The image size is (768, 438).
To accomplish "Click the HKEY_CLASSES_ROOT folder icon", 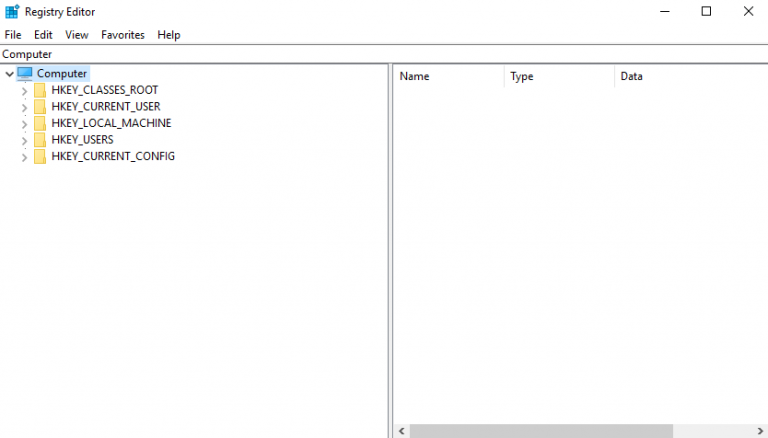I will coord(40,90).
